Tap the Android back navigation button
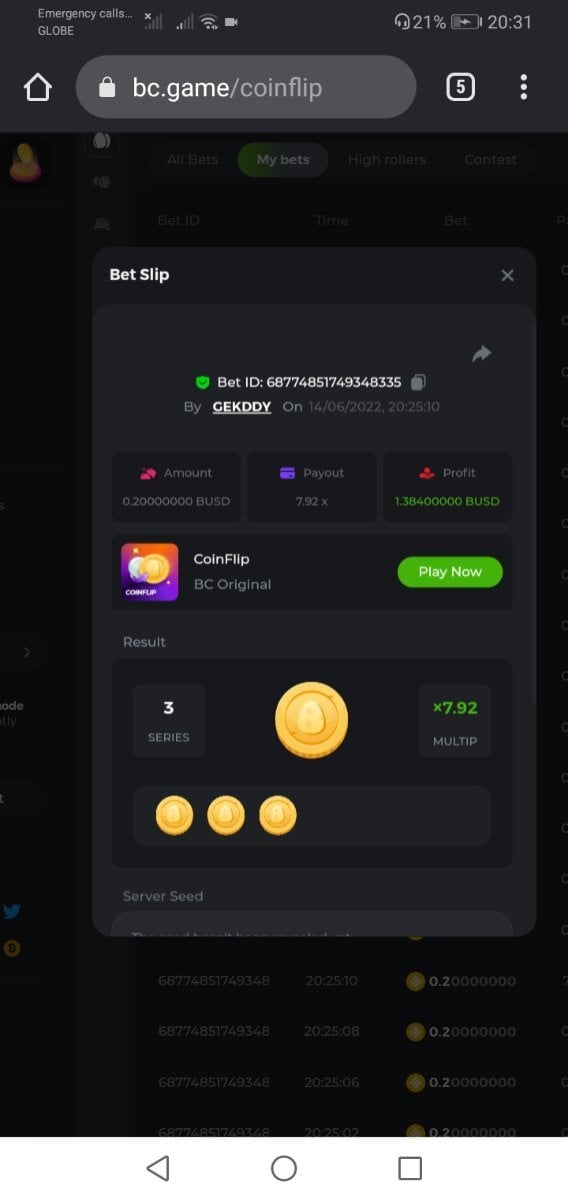Image resolution: width=568 pixels, height=1200 pixels. point(157,1168)
